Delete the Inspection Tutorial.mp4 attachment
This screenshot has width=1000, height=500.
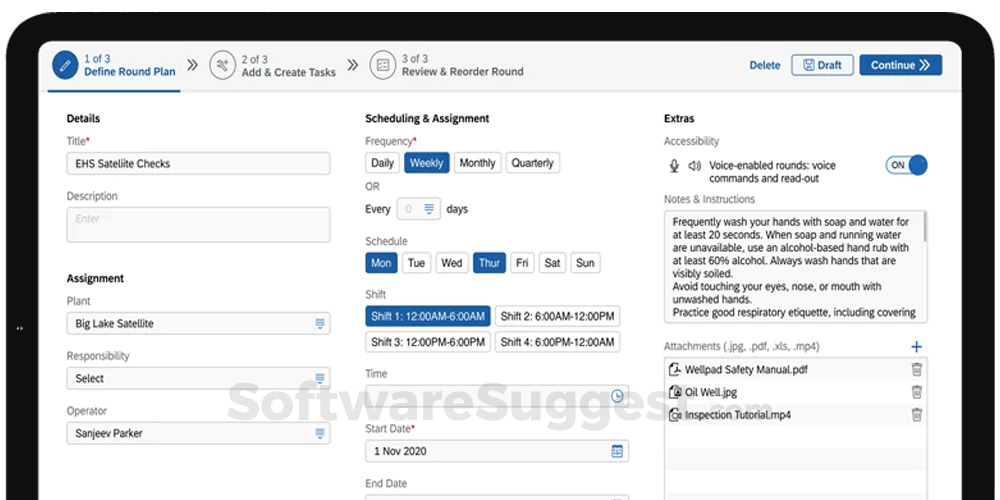click(x=917, y=414)
